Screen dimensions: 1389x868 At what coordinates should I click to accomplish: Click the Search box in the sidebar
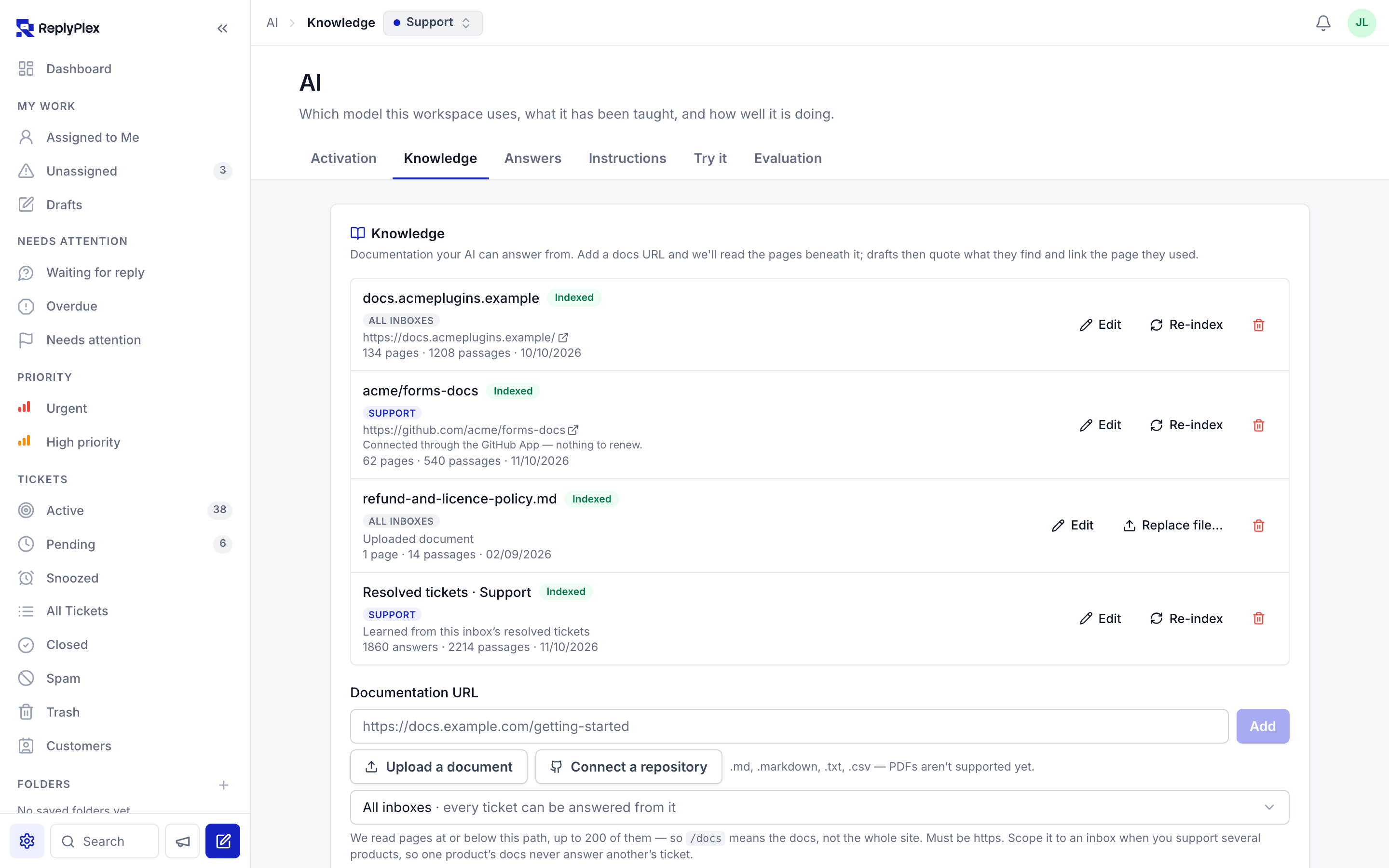tap(105, 841)
